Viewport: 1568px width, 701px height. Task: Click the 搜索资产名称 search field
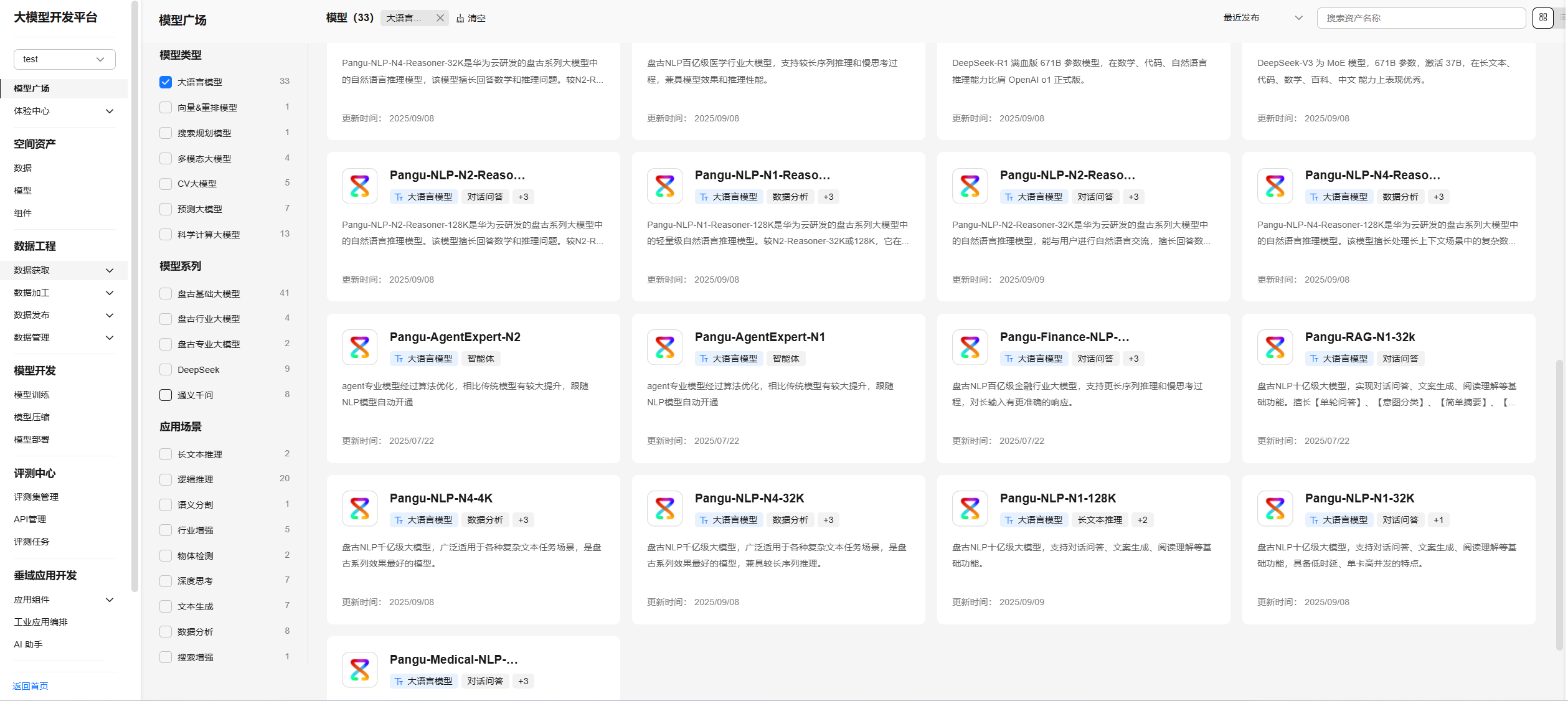pyautogui.click(x=1420, y=18)
